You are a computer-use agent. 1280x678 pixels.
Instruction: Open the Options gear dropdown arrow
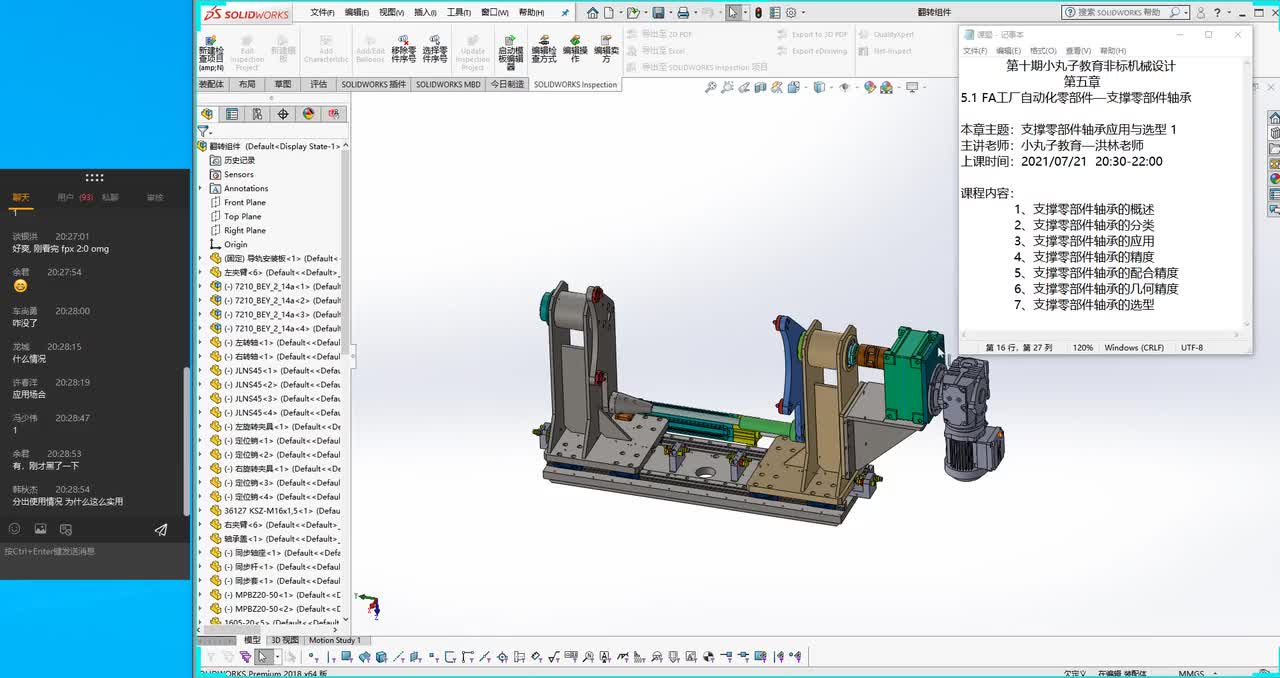pyautogui.click(x=803, y=13)
